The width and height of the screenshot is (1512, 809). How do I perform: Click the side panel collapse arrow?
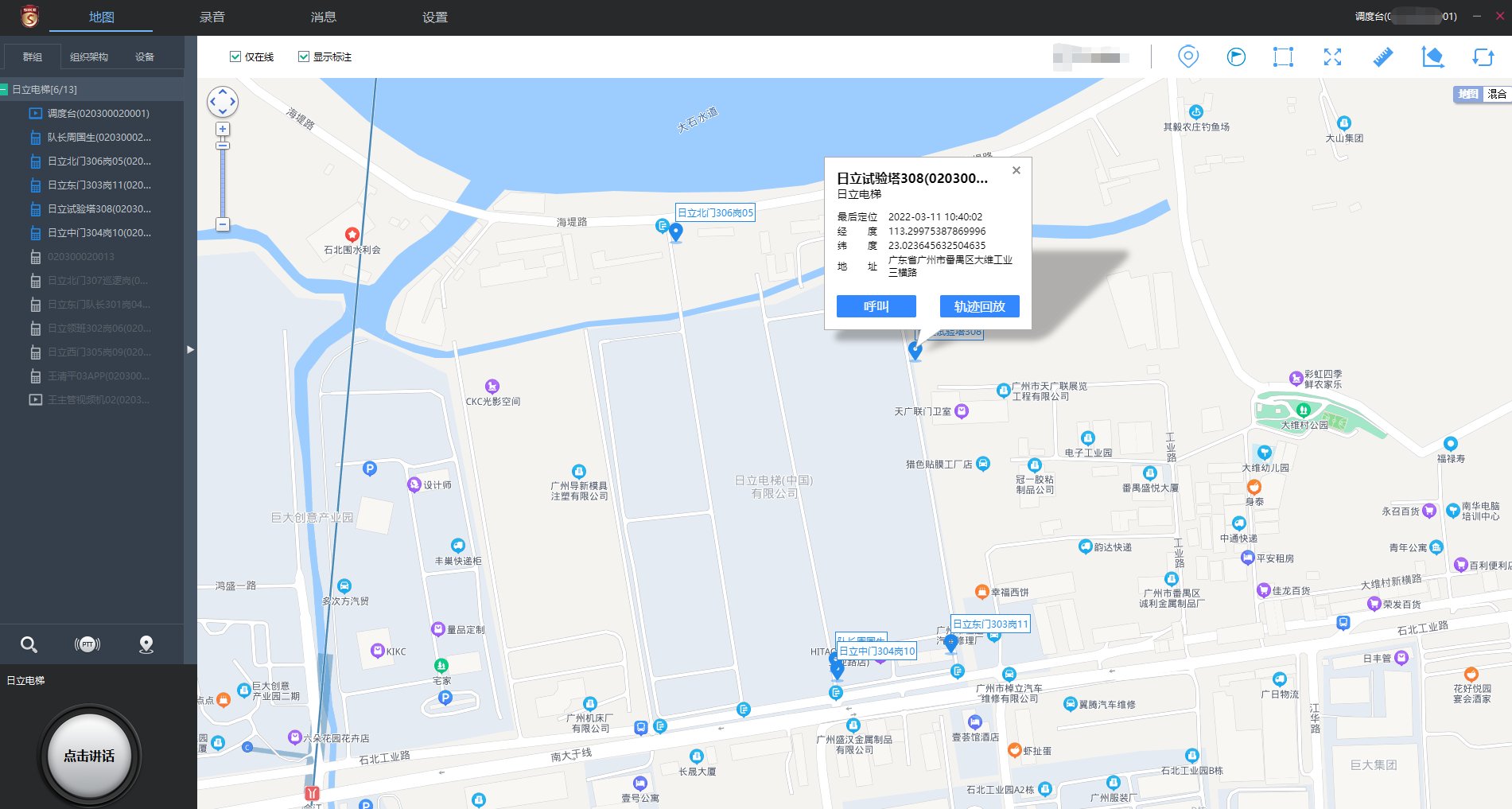point(190,349)
